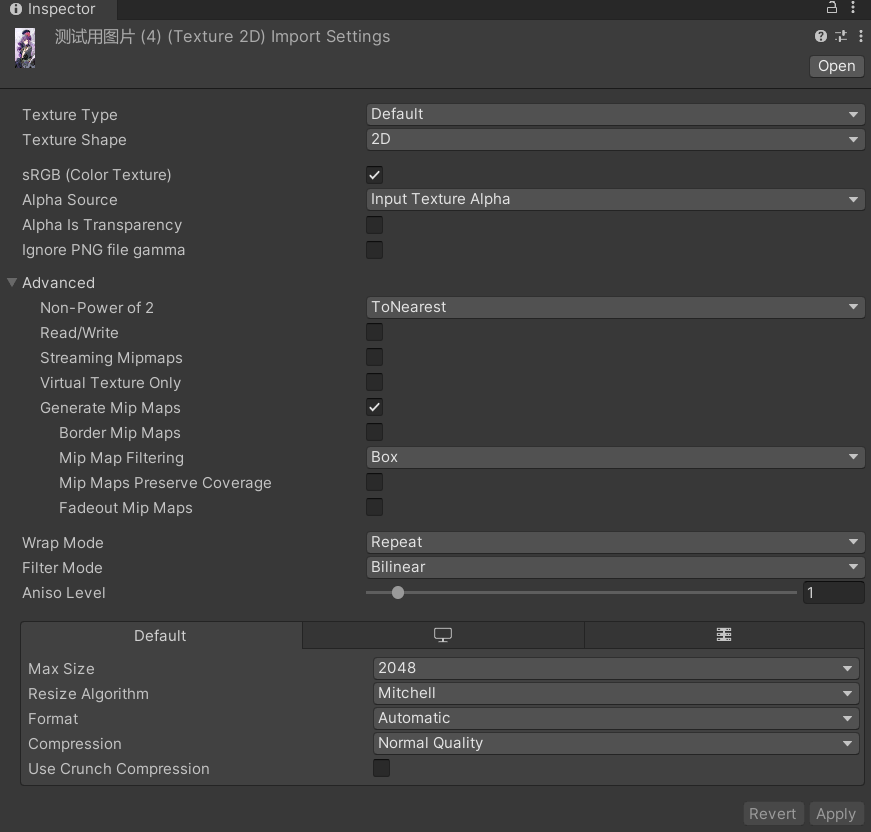Enable Alpha Is Transparency
The width and height of the screenshot is (871, 832).
click(375, 225)
